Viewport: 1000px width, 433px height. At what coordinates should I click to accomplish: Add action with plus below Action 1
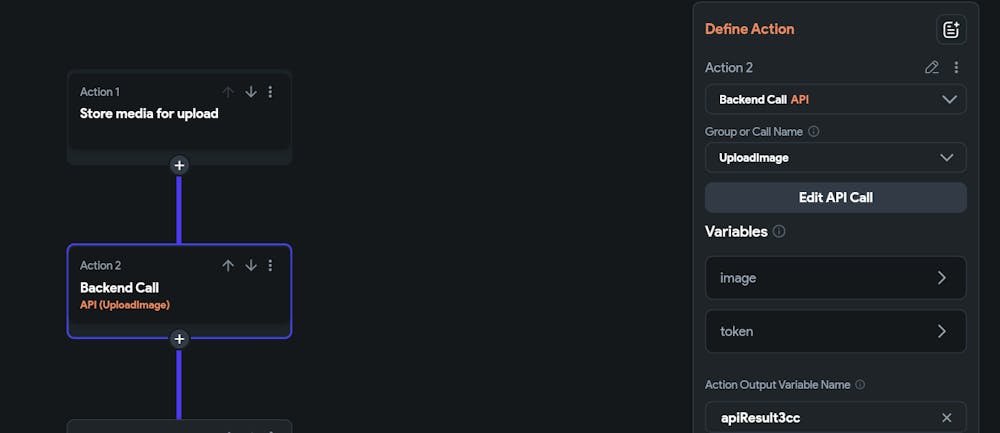(x=179, y=166)
